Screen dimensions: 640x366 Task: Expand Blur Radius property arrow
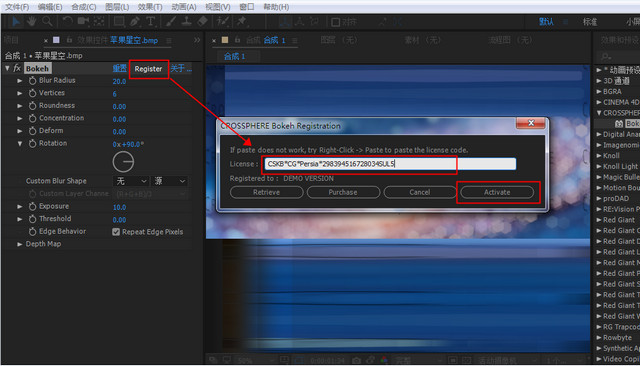[x=19, y=81]
